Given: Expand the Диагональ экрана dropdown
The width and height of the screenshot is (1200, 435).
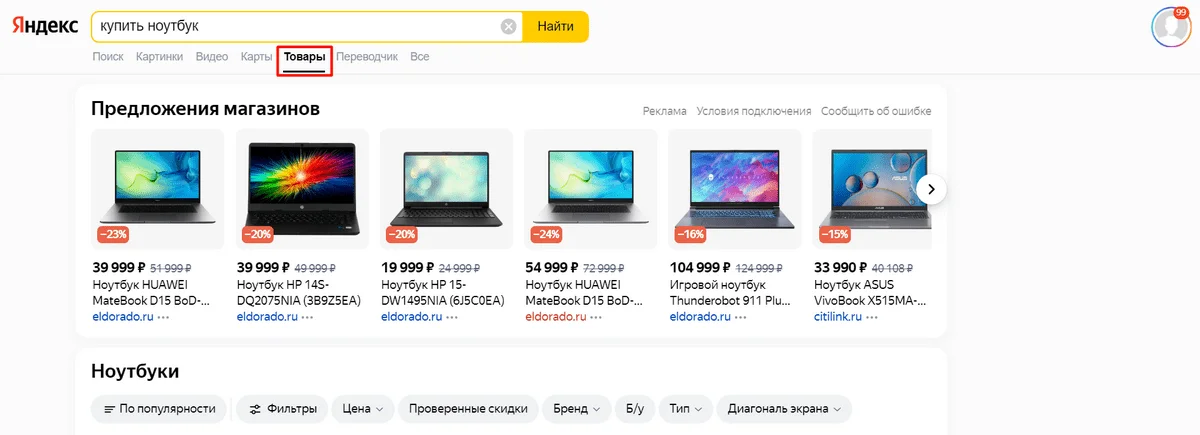Looking at the screenshot, I should 784,408.
